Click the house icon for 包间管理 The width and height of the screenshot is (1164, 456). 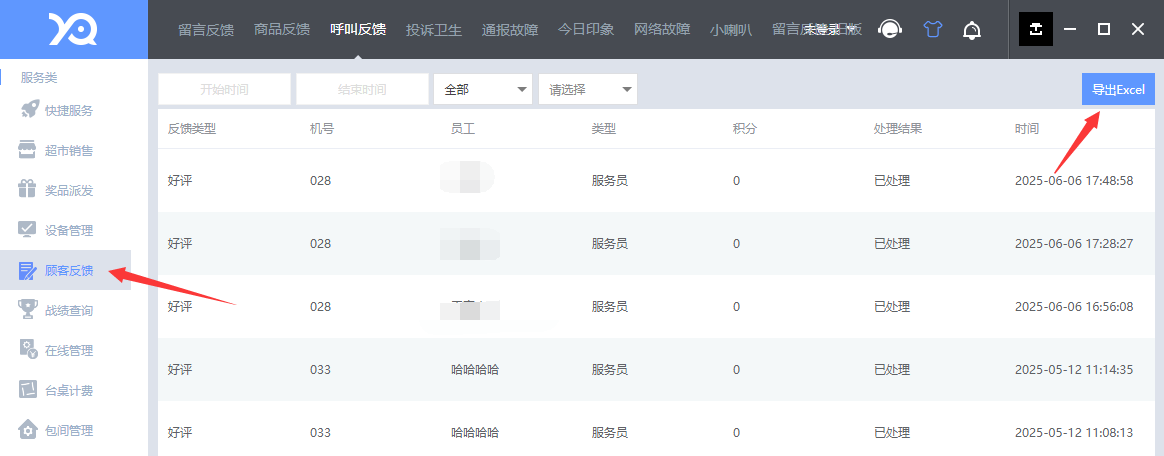[27, 430]
